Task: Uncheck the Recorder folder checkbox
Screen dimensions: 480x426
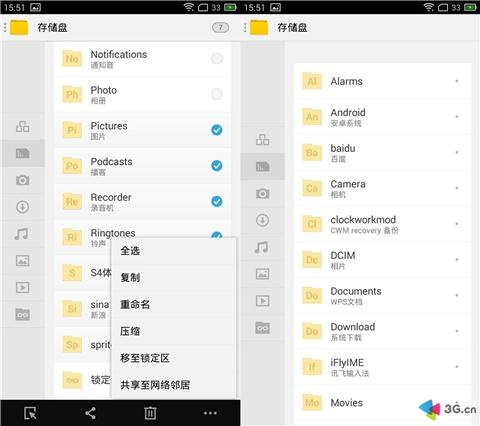Action: 217,201
